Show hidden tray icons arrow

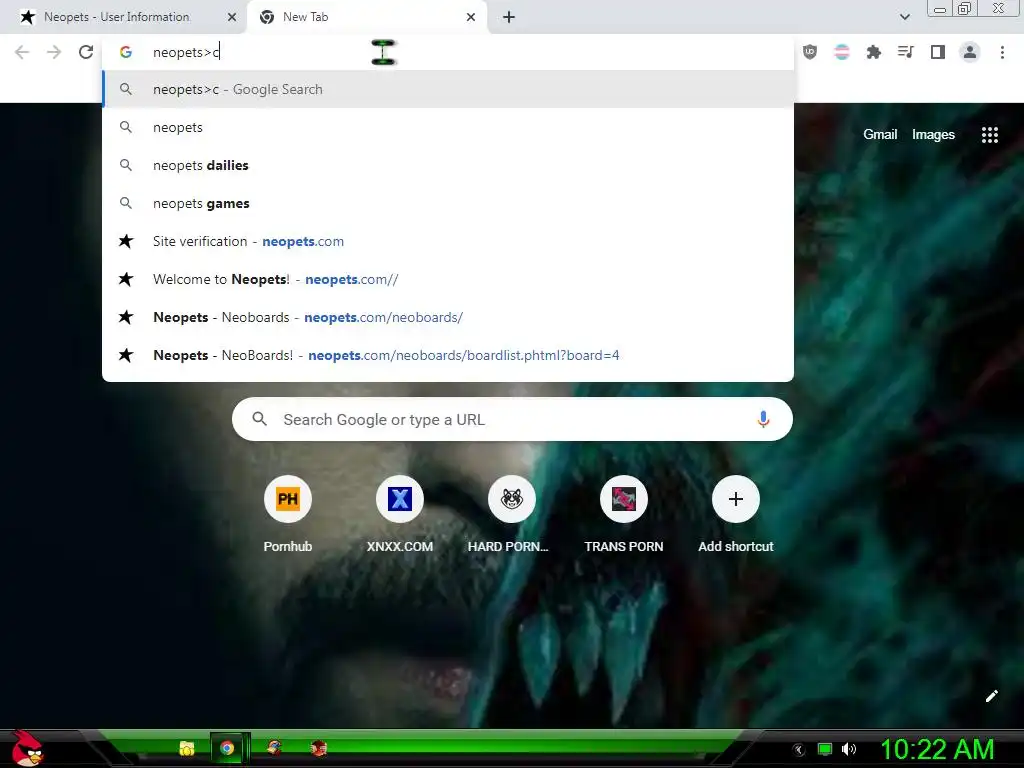[799, 749]
